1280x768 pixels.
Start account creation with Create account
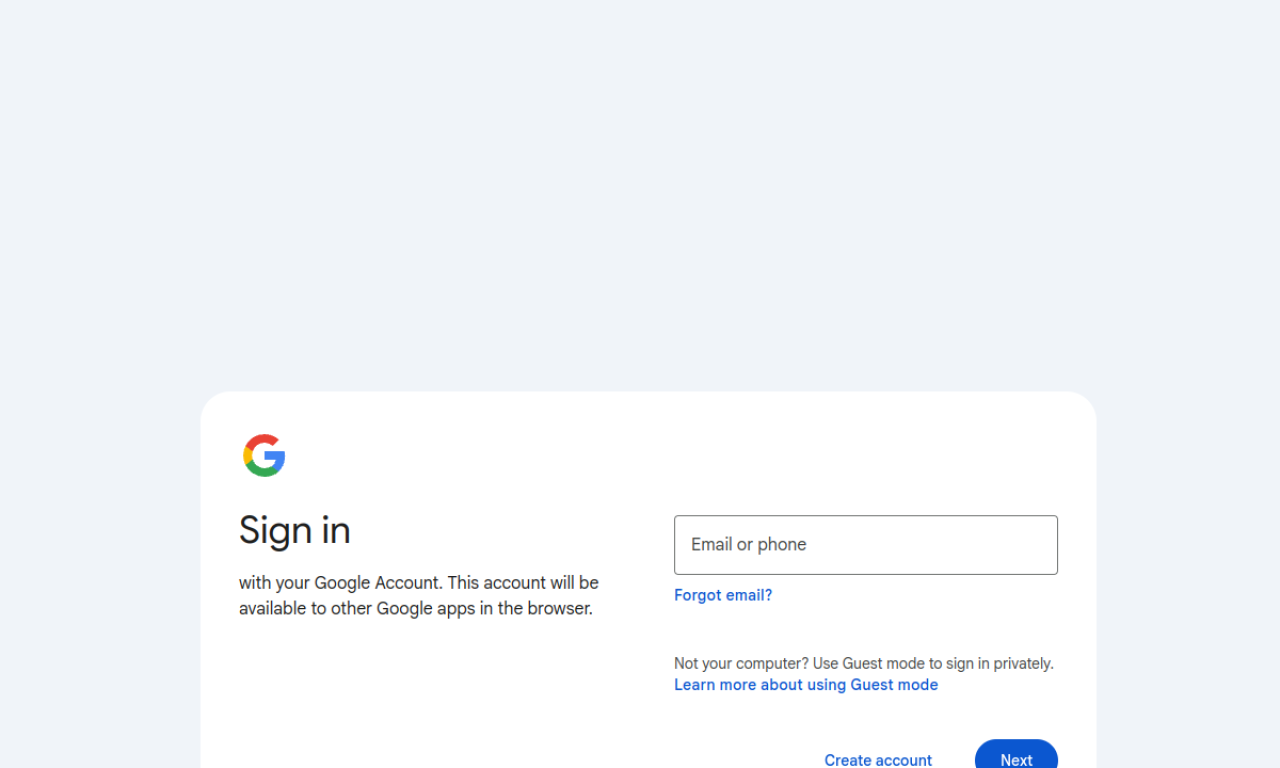(877, 760)
